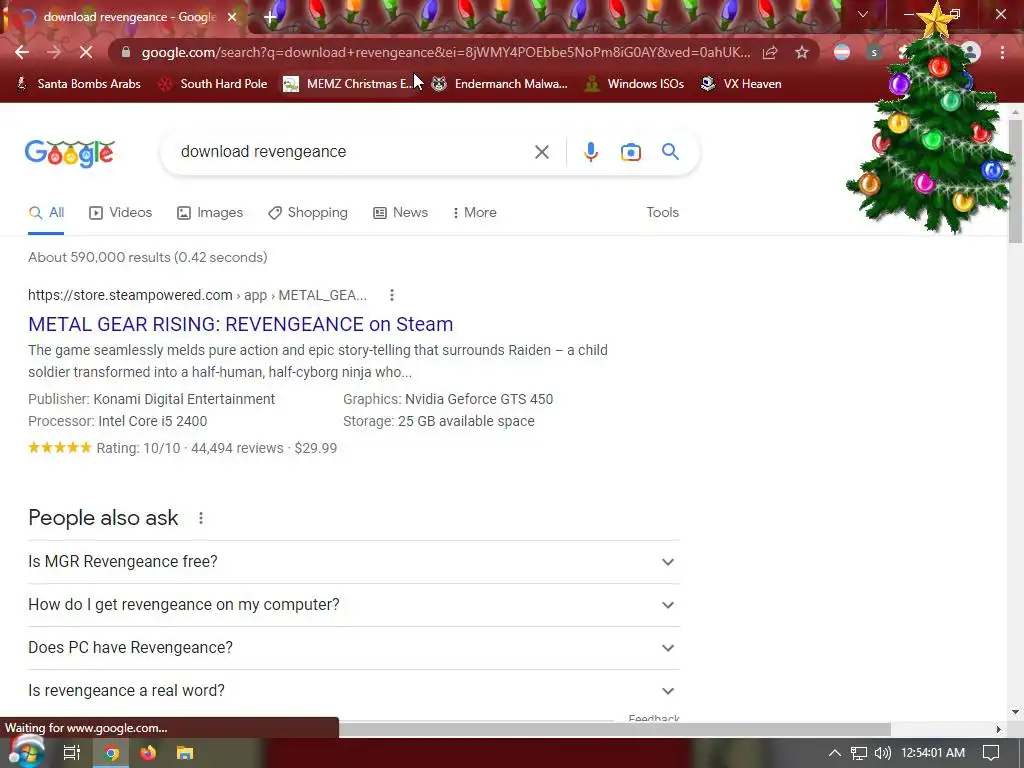
Task: Switch to the Shopping tab
Action: coord(308,213)
